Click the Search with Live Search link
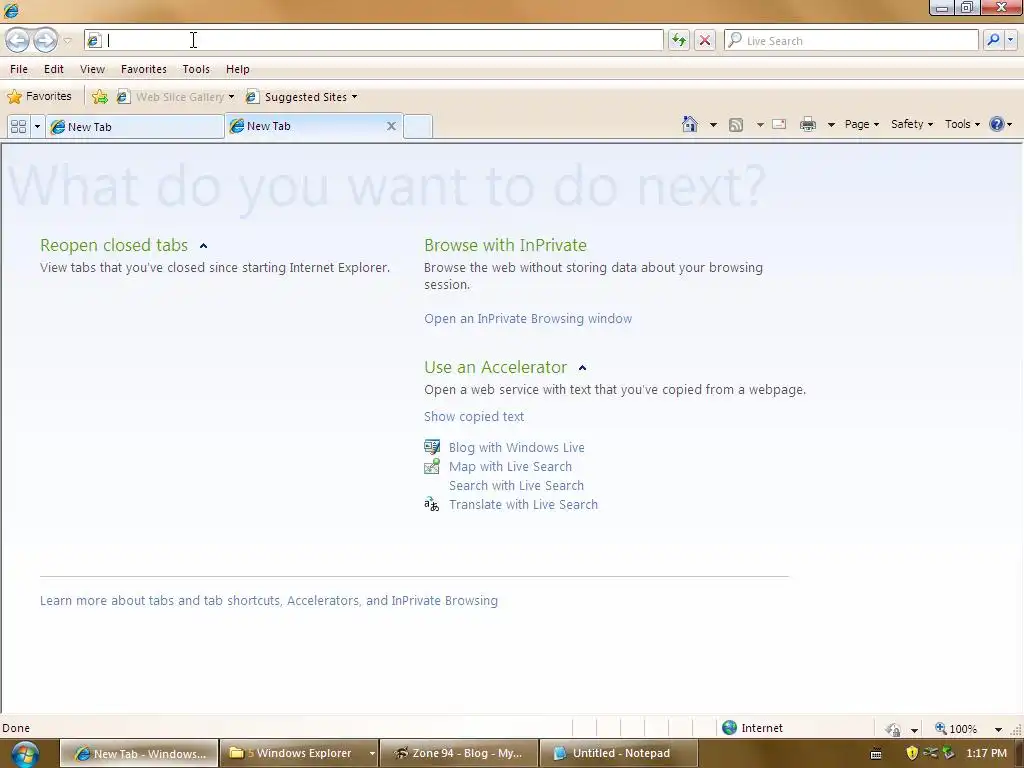The height and width of the screenshot is (768, 1024). coord(516,486)
